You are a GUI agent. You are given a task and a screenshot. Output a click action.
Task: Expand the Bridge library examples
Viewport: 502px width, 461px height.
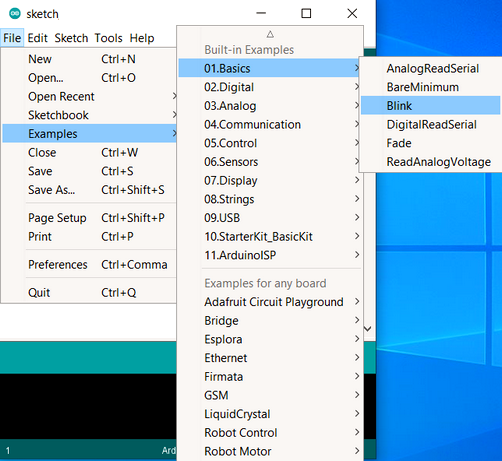270,320
